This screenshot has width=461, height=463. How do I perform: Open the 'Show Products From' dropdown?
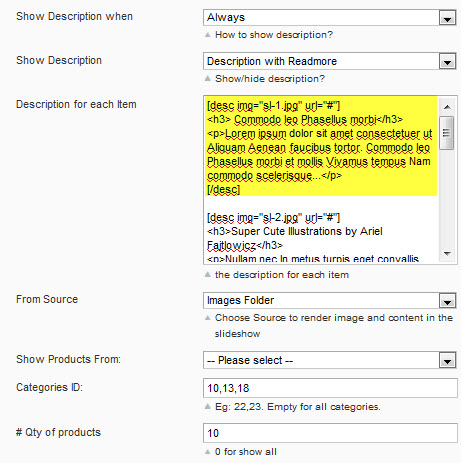330,360
